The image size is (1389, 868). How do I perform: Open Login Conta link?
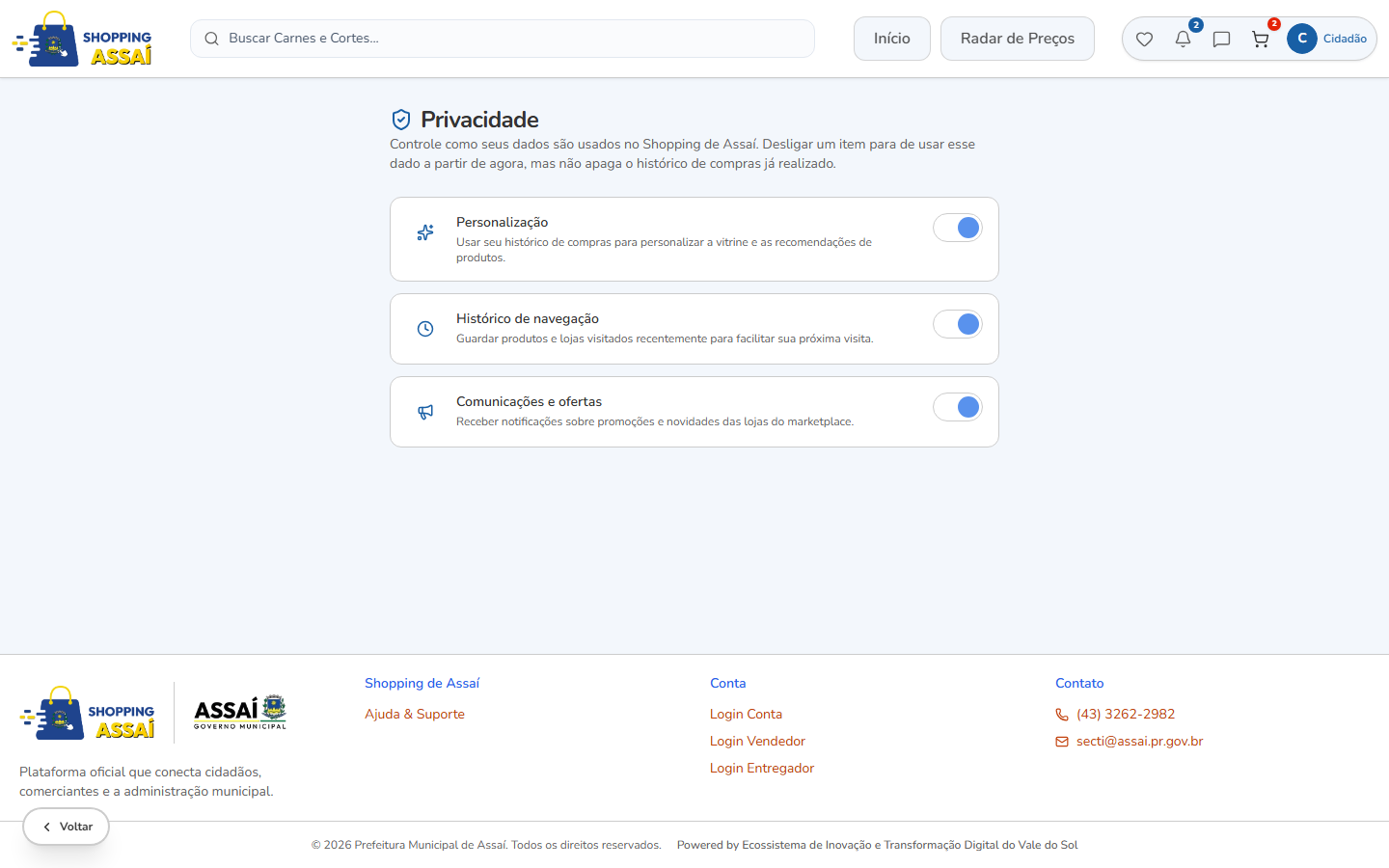pyautogui.click(x=746, y=714)
